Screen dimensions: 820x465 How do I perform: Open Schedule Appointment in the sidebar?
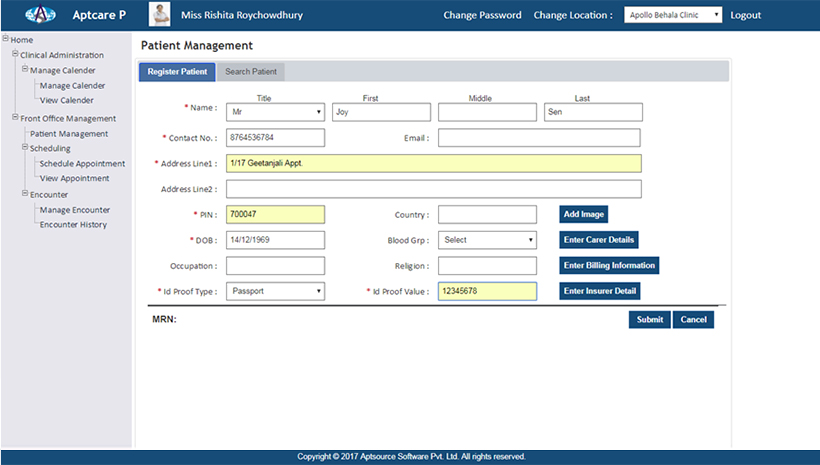(82, 163)
